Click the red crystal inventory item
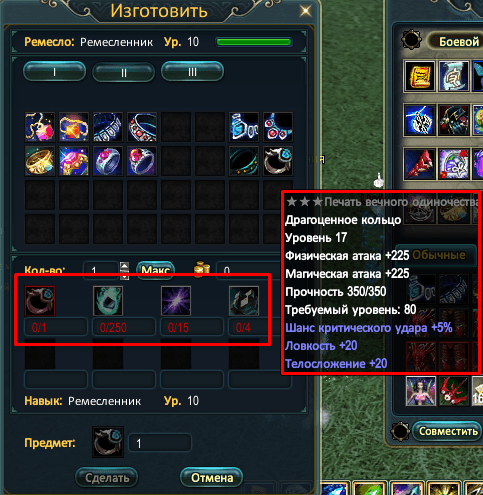The height and width of the screenshot is (495, 483). pos(420,164)
